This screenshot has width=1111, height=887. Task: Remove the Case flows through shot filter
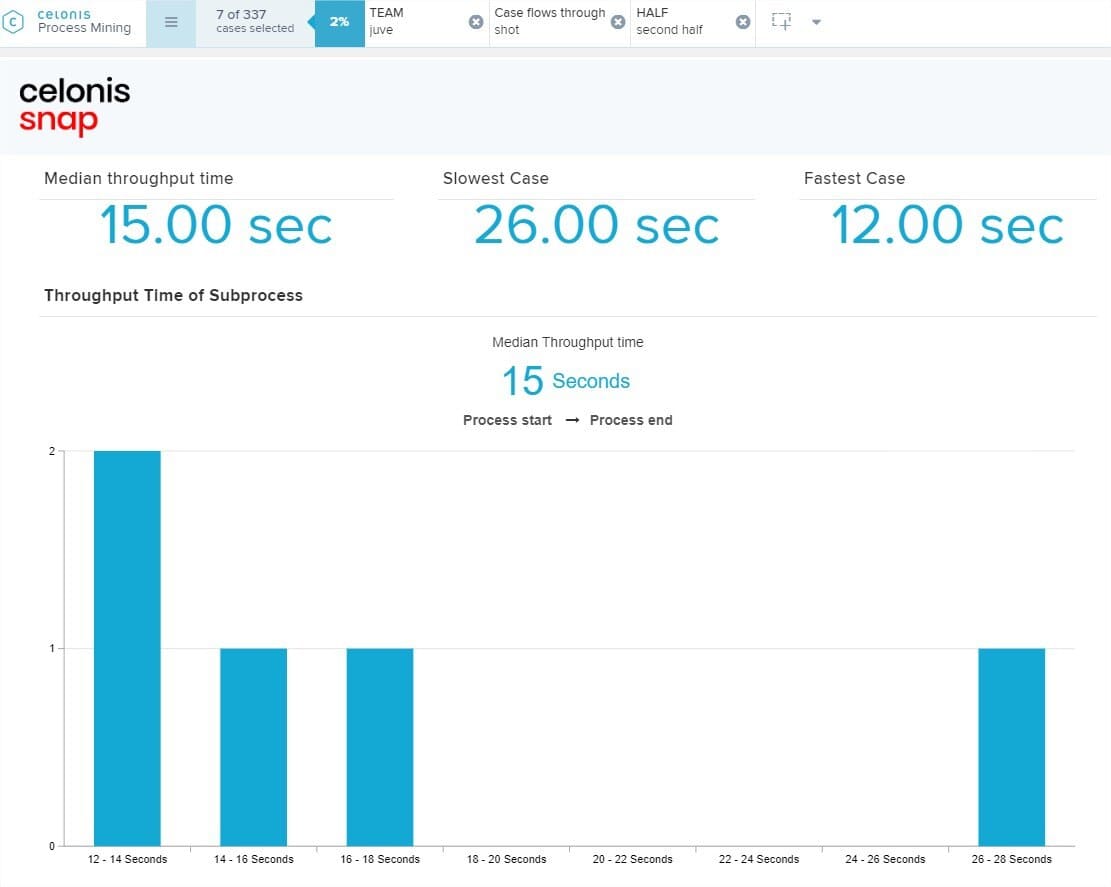(x=618, y=22)
